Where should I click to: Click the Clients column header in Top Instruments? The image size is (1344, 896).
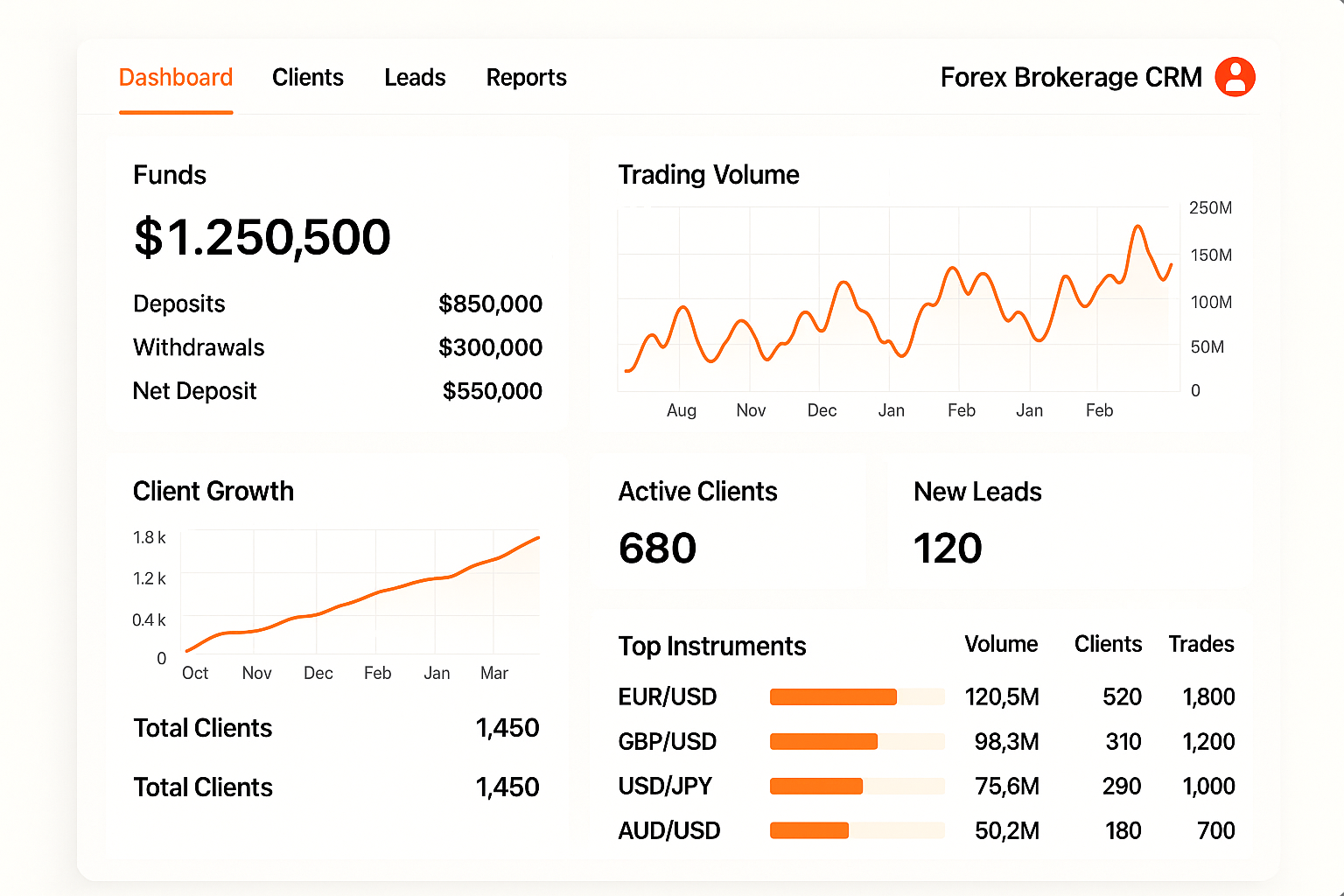(x=1108, y=645)
